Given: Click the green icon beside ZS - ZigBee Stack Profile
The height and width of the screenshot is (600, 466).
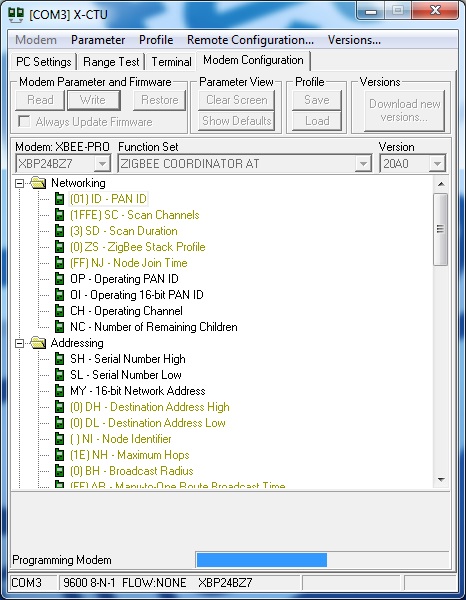Looking at the screenshot, I should point(59,247).
